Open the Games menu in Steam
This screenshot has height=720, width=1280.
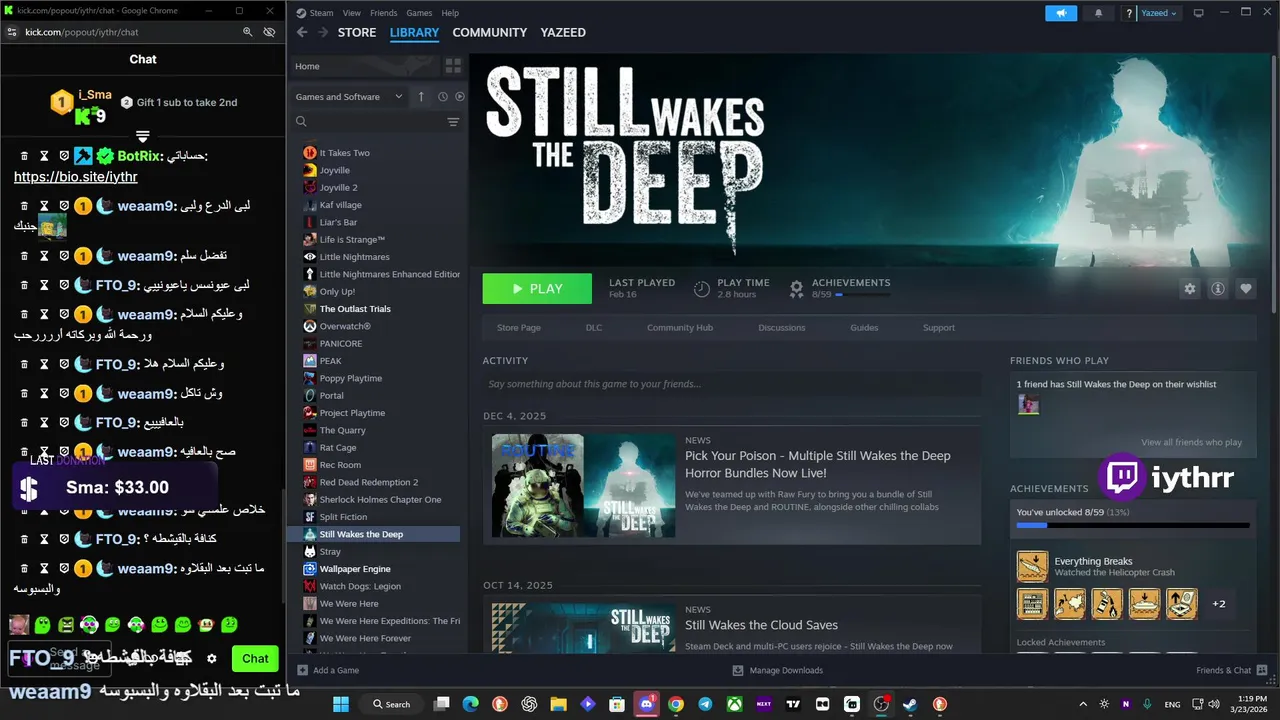(x=419, y=13)
